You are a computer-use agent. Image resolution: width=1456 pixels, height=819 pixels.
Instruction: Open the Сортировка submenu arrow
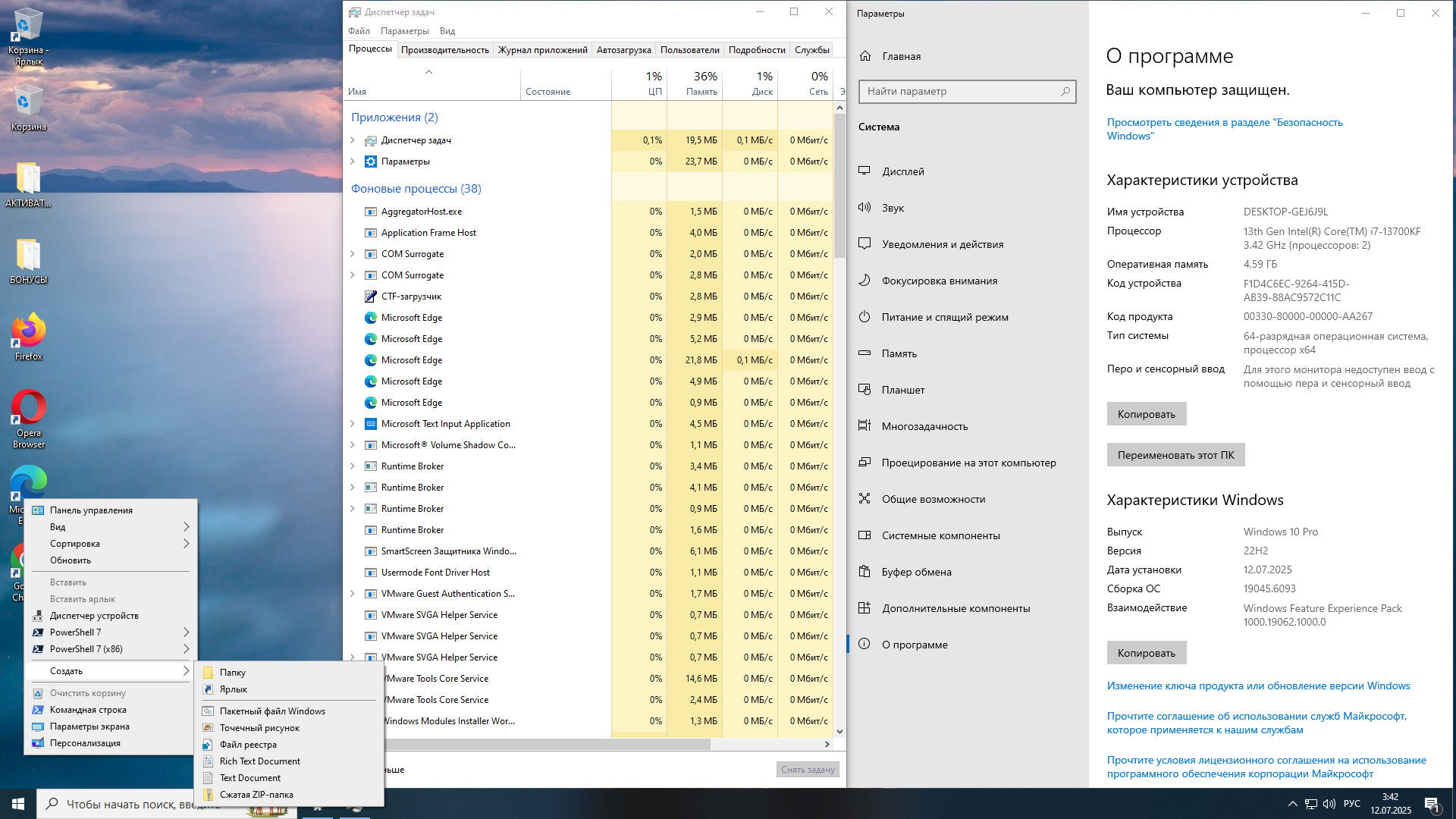(x=186, y=544)
